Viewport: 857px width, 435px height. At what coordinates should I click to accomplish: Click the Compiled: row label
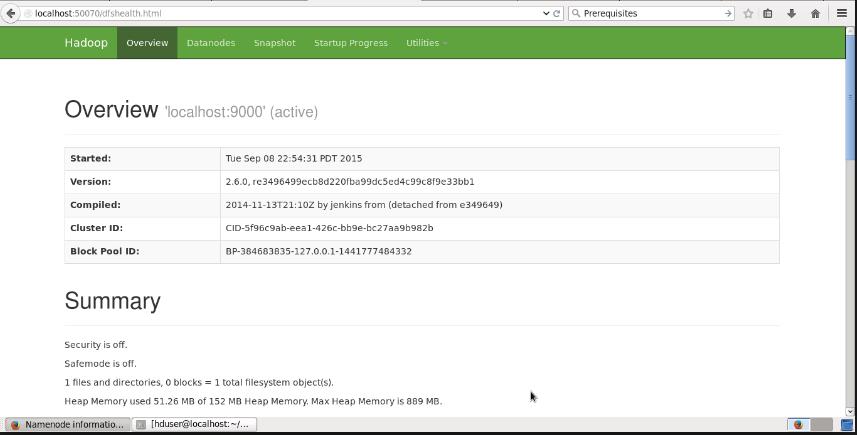96,205
